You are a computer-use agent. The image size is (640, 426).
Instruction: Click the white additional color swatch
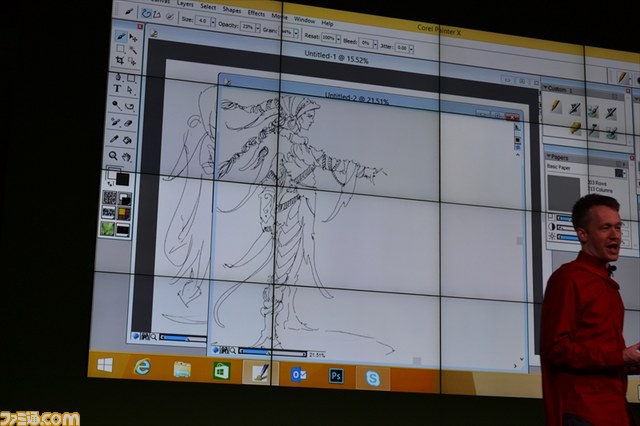113,173
